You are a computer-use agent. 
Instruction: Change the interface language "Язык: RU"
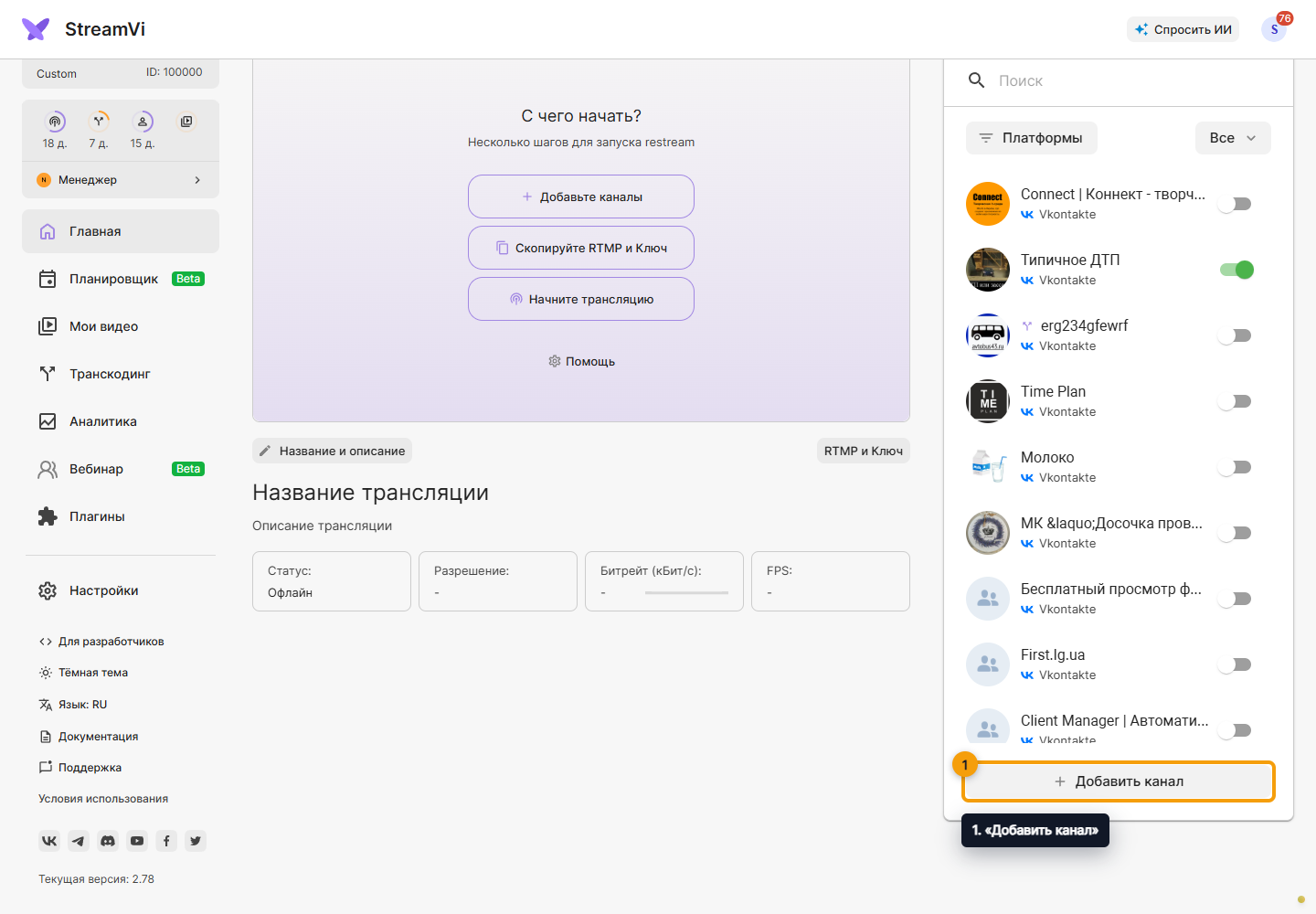[x=73, y=705]
